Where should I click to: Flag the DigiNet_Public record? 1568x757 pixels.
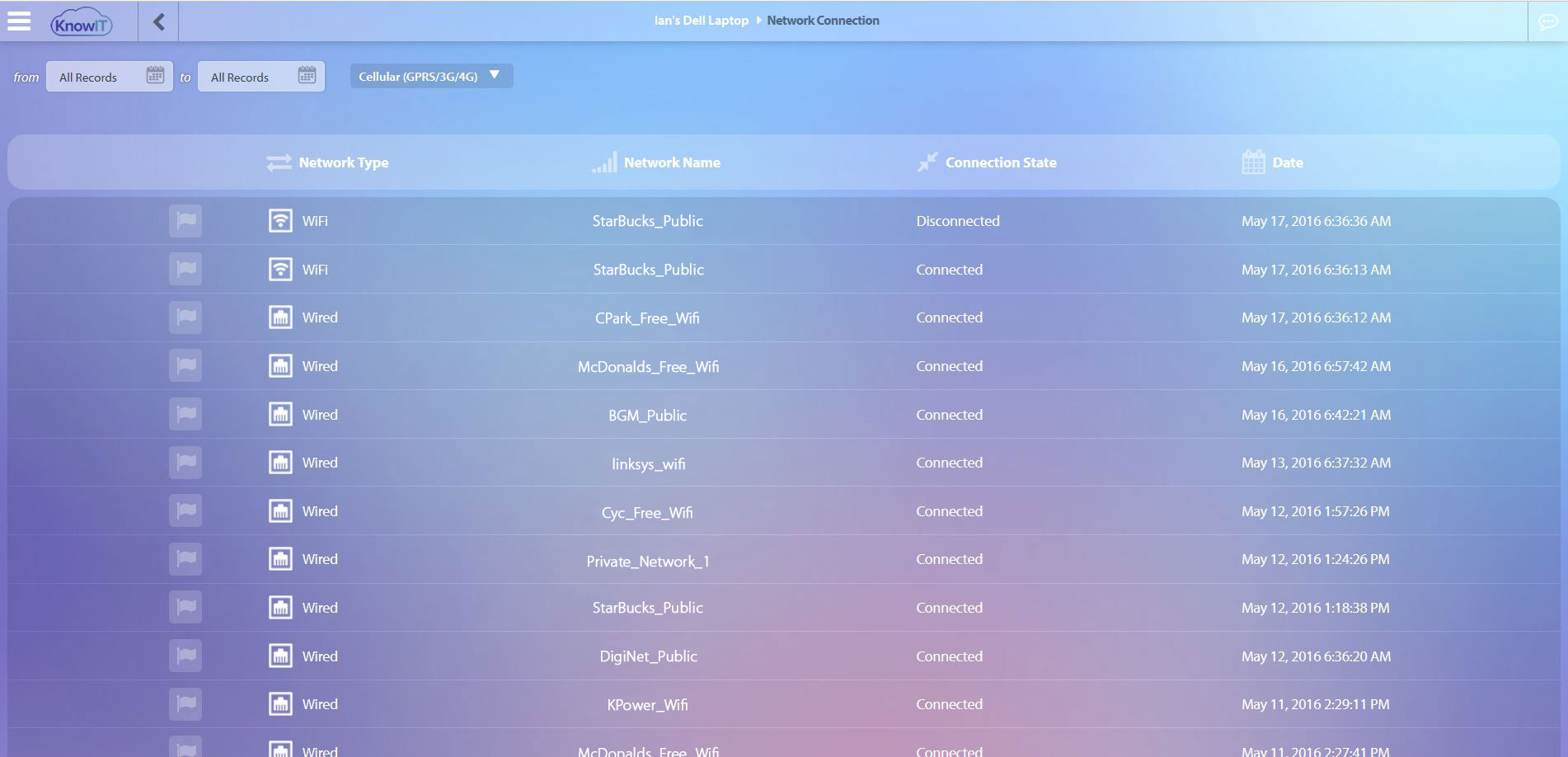[x=185, y=656]
